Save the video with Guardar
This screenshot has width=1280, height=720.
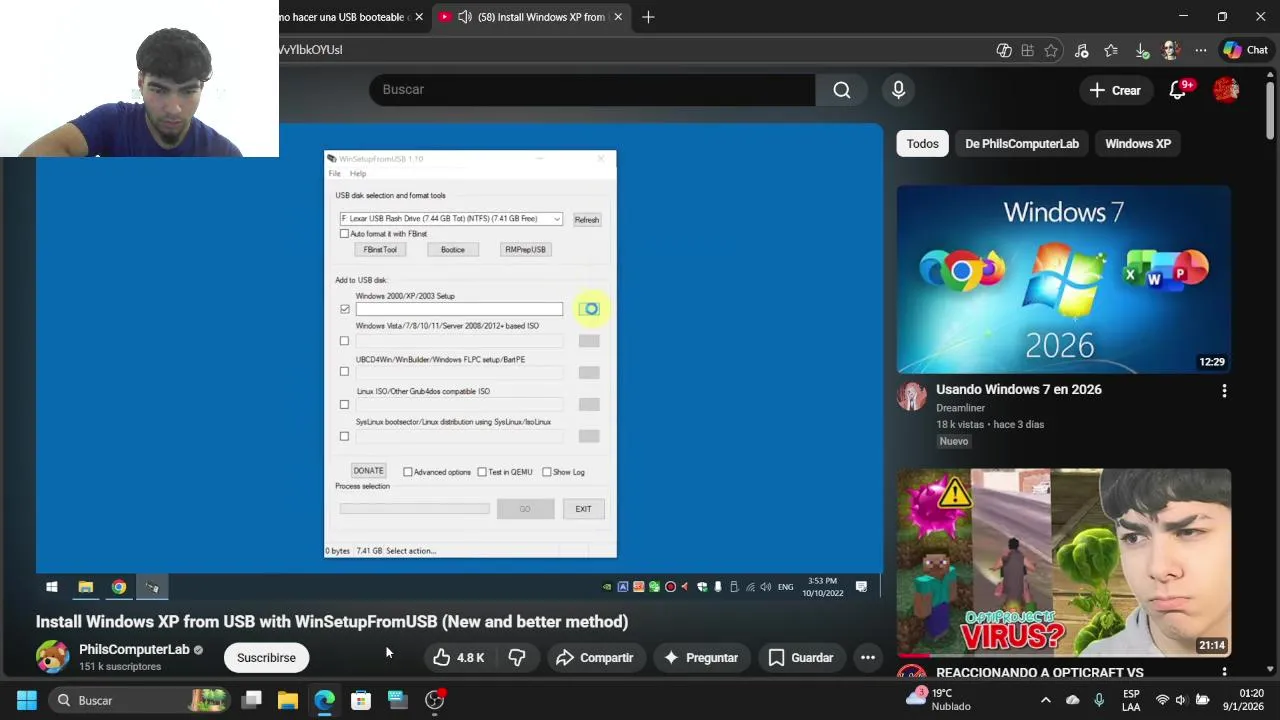(800, 658)
